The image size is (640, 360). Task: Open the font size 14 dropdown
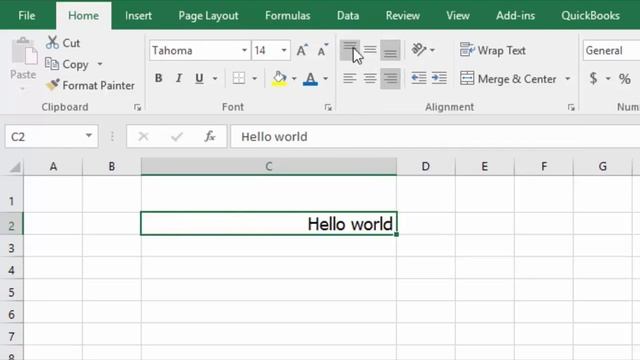(x=284, y=50)
